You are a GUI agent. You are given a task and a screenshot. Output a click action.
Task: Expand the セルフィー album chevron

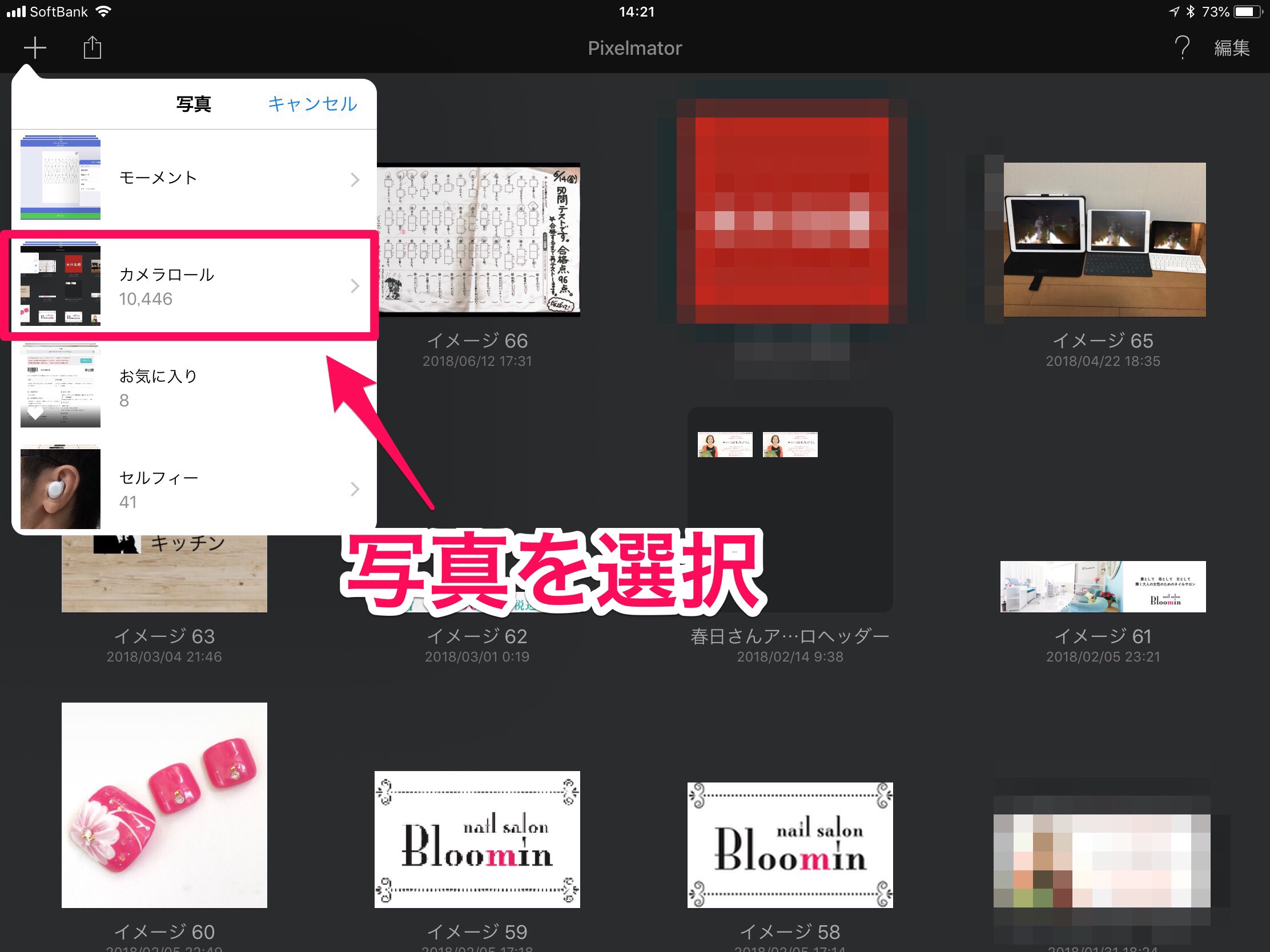click(355, 489)
